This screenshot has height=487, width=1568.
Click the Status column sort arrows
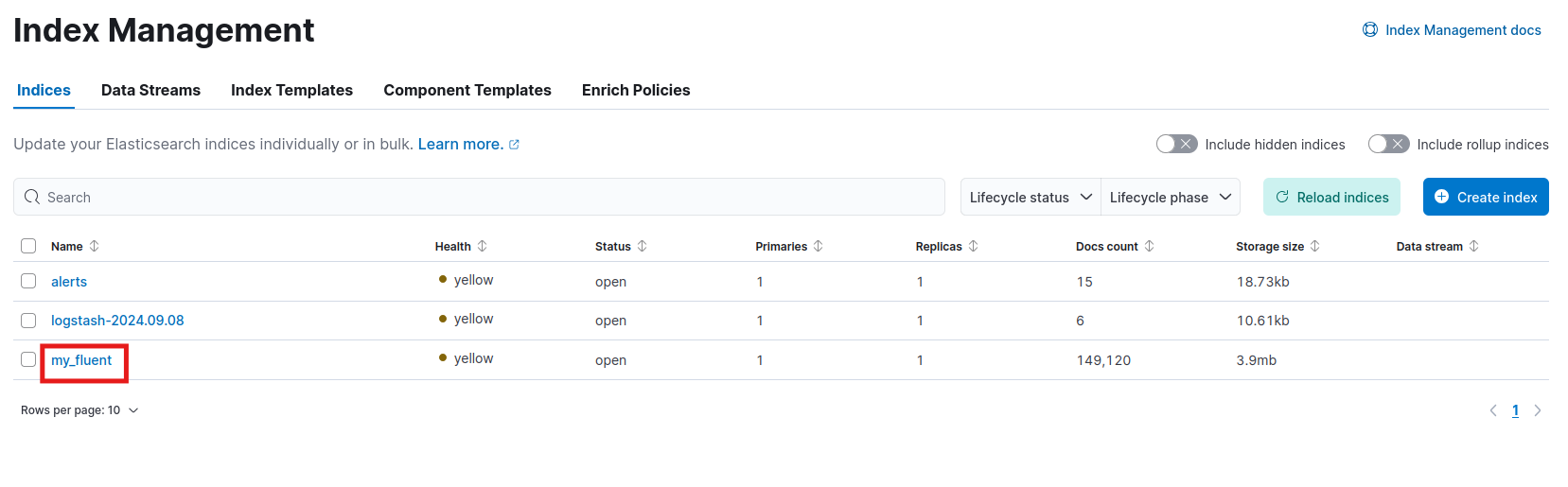pyautogui.click(x=643, y=246)
